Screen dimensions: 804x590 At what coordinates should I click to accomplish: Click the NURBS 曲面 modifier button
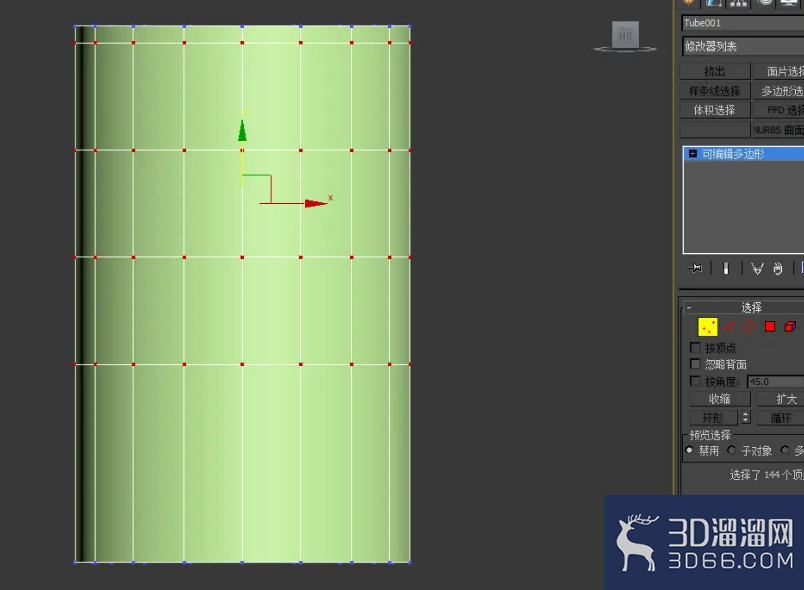coord(778,130)
